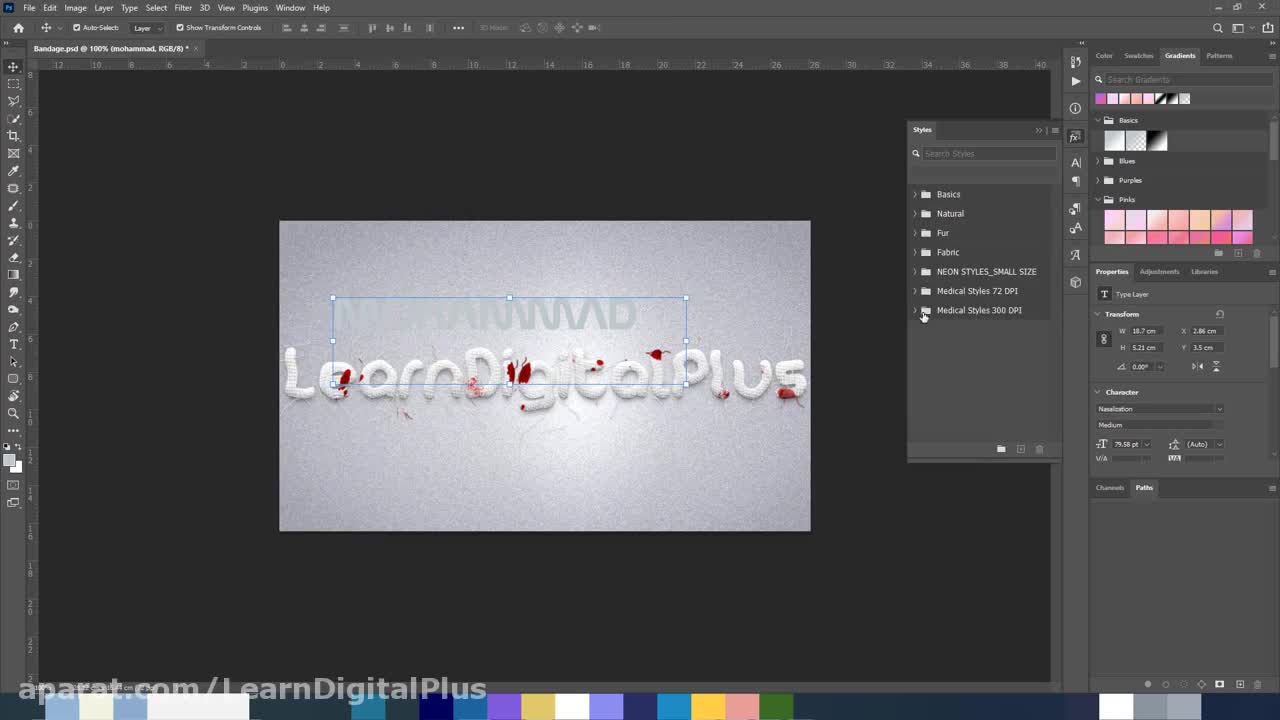
Task: Pick the Eyedropper tool
Action: (x=13, y=171)
